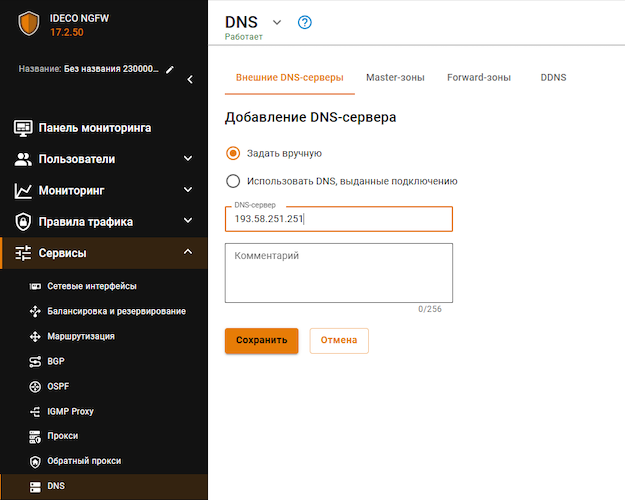Select 'Использовать DNS, выданные подключению' option
The width and height of the screenshot is (625, 500).
pyautogui.click(x=234, y=181)
